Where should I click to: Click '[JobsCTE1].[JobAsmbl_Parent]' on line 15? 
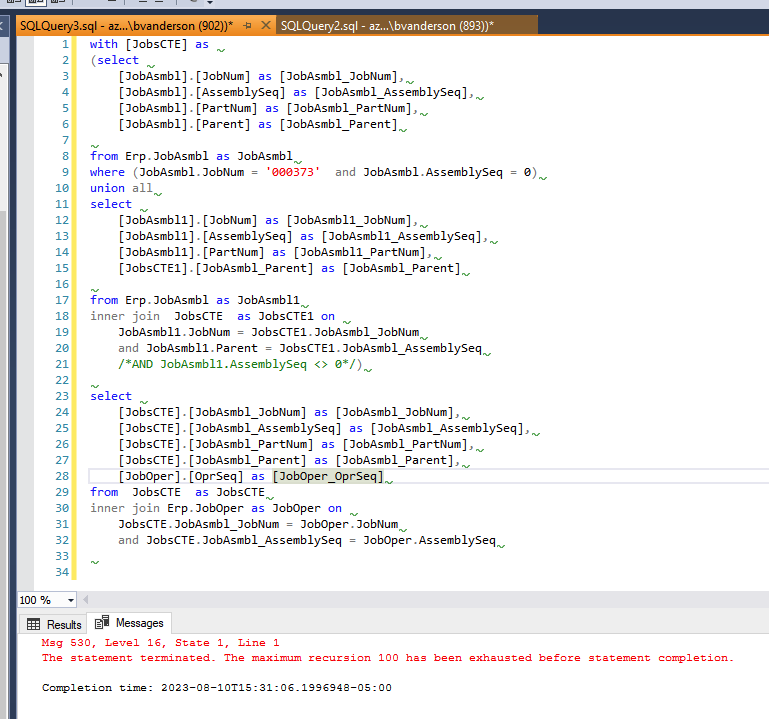tap(216, 268)
